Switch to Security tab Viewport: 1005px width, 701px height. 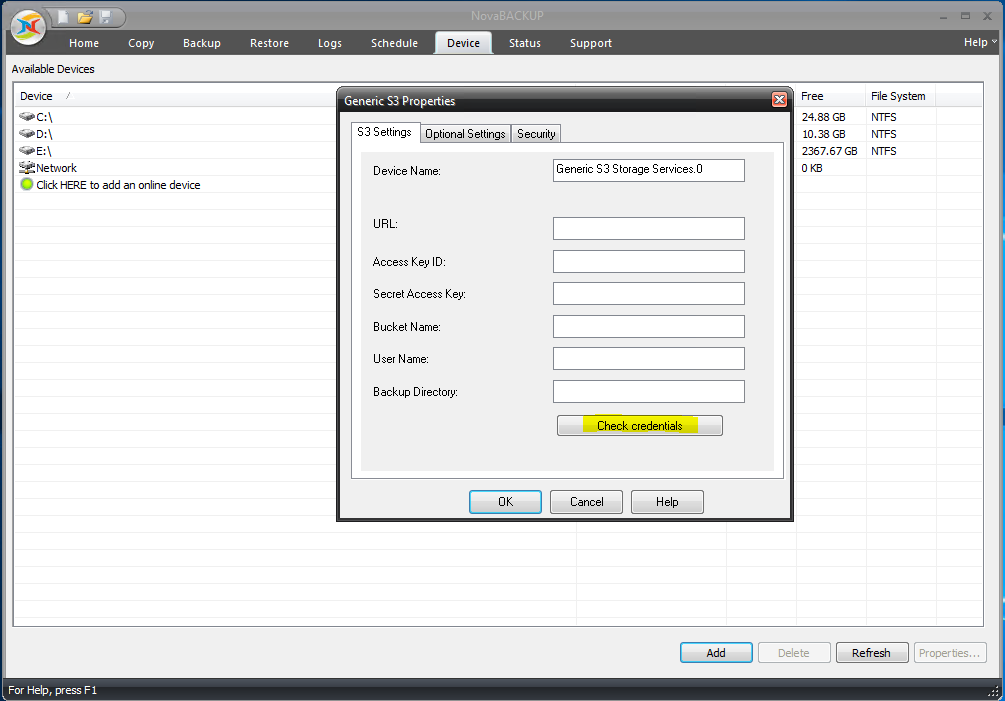[x=536, y=133]
